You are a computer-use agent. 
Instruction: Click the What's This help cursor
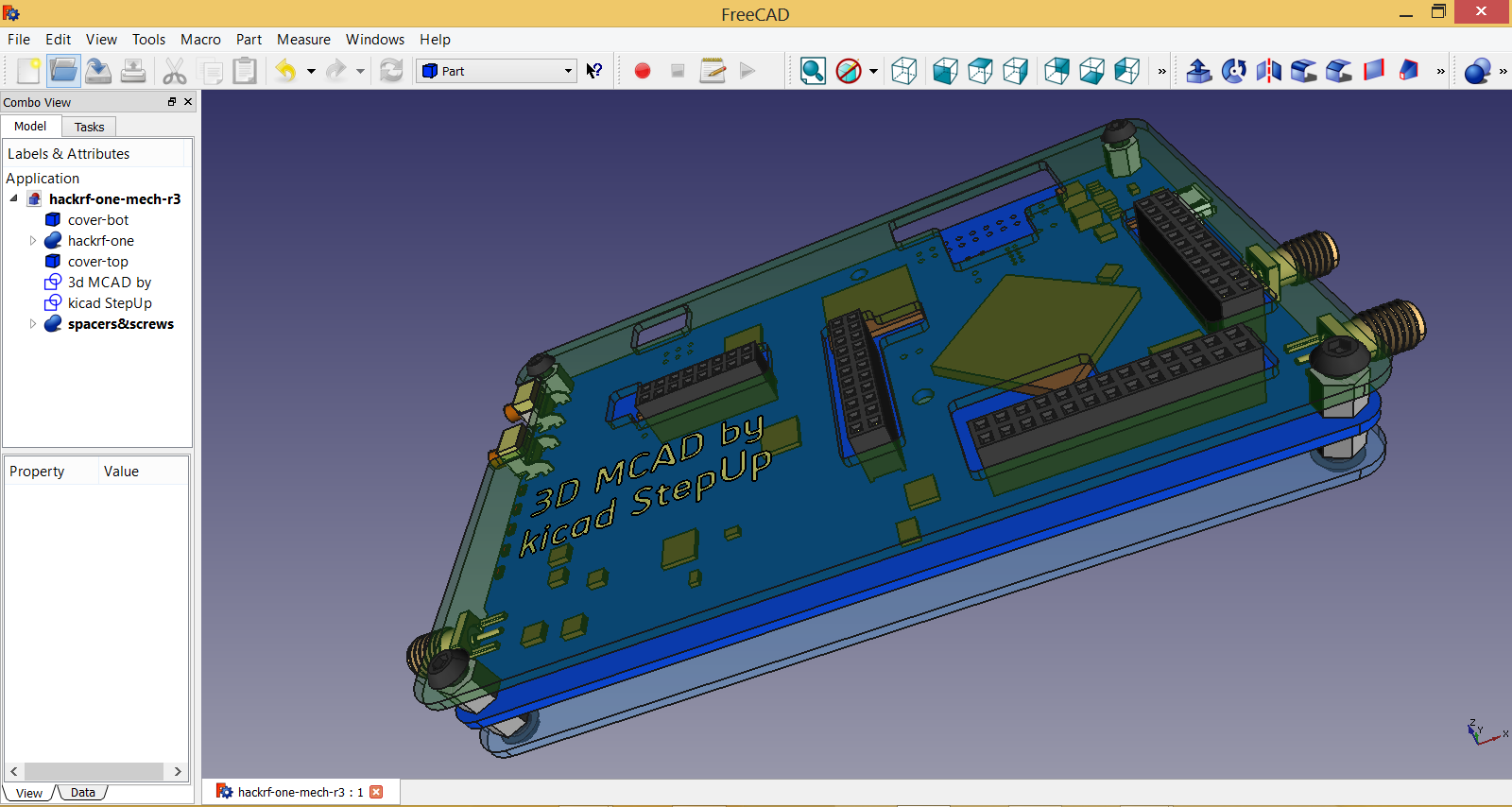pyautogui.click(x=594, y=71)
